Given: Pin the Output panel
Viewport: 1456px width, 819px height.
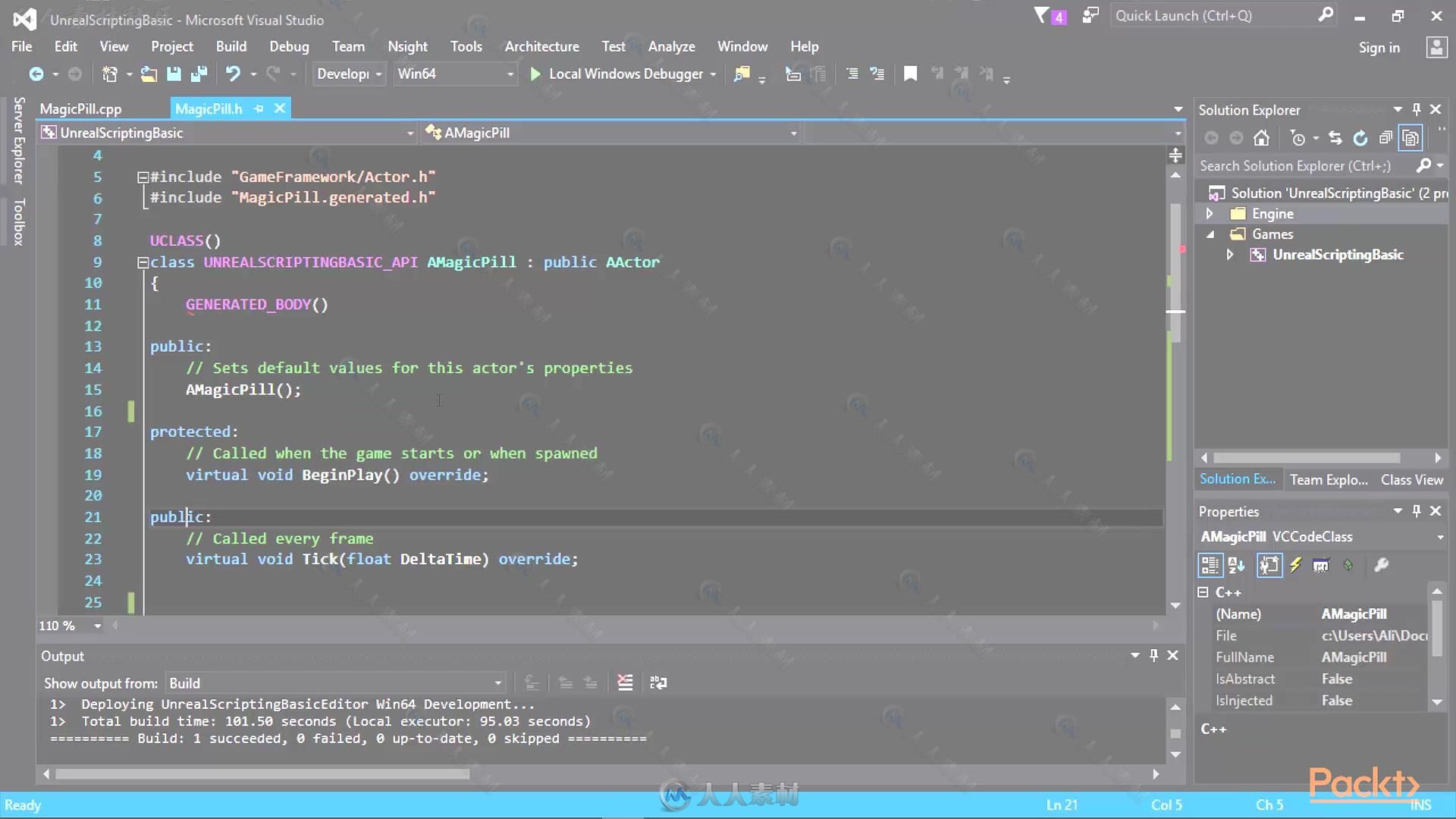Looking at the screenshot, I should 1153,655.
